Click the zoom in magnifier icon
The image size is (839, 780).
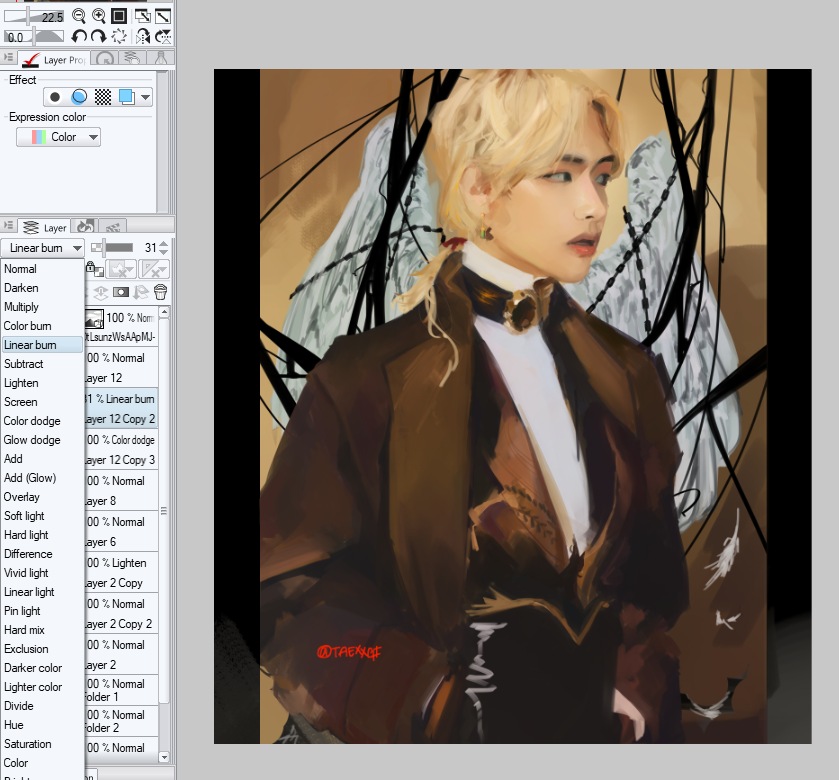[x=98, y=16]
